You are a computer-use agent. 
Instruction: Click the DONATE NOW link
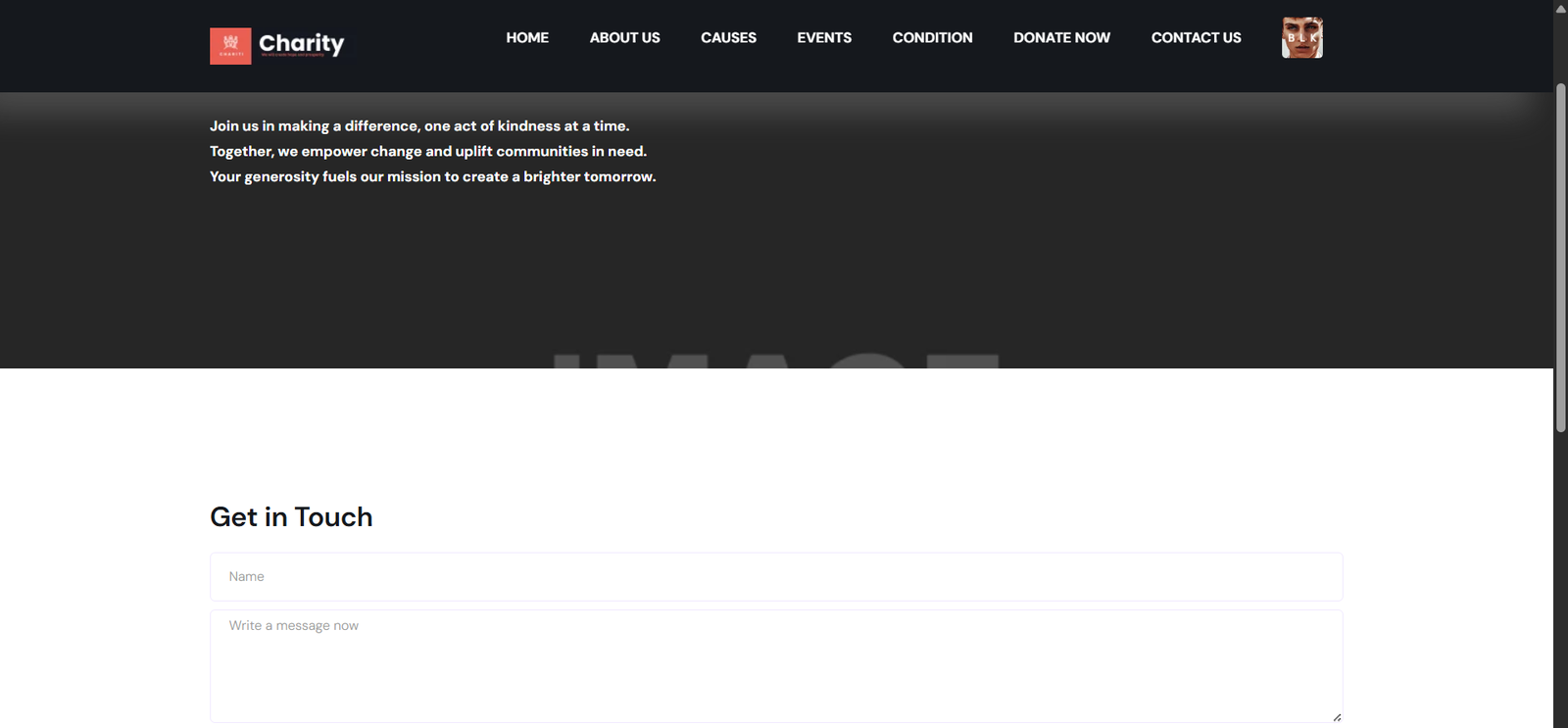click(x=1061, y=38)
